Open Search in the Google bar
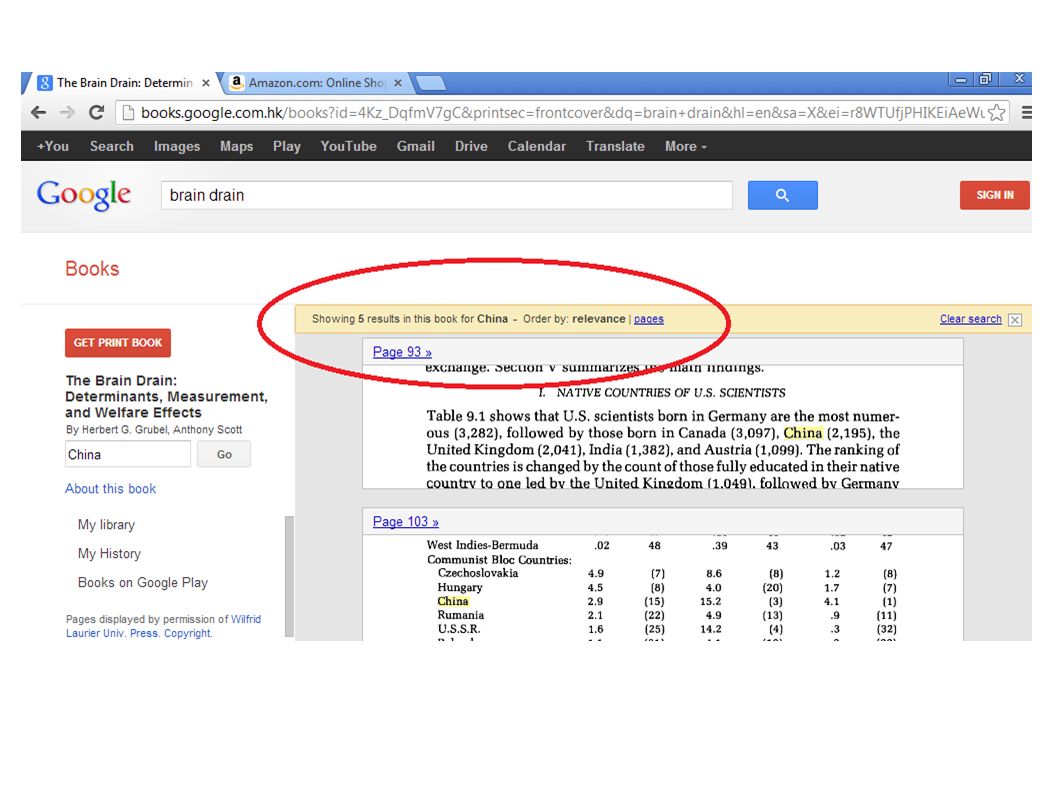1058x793 pixels. click(x=112, y=146)
